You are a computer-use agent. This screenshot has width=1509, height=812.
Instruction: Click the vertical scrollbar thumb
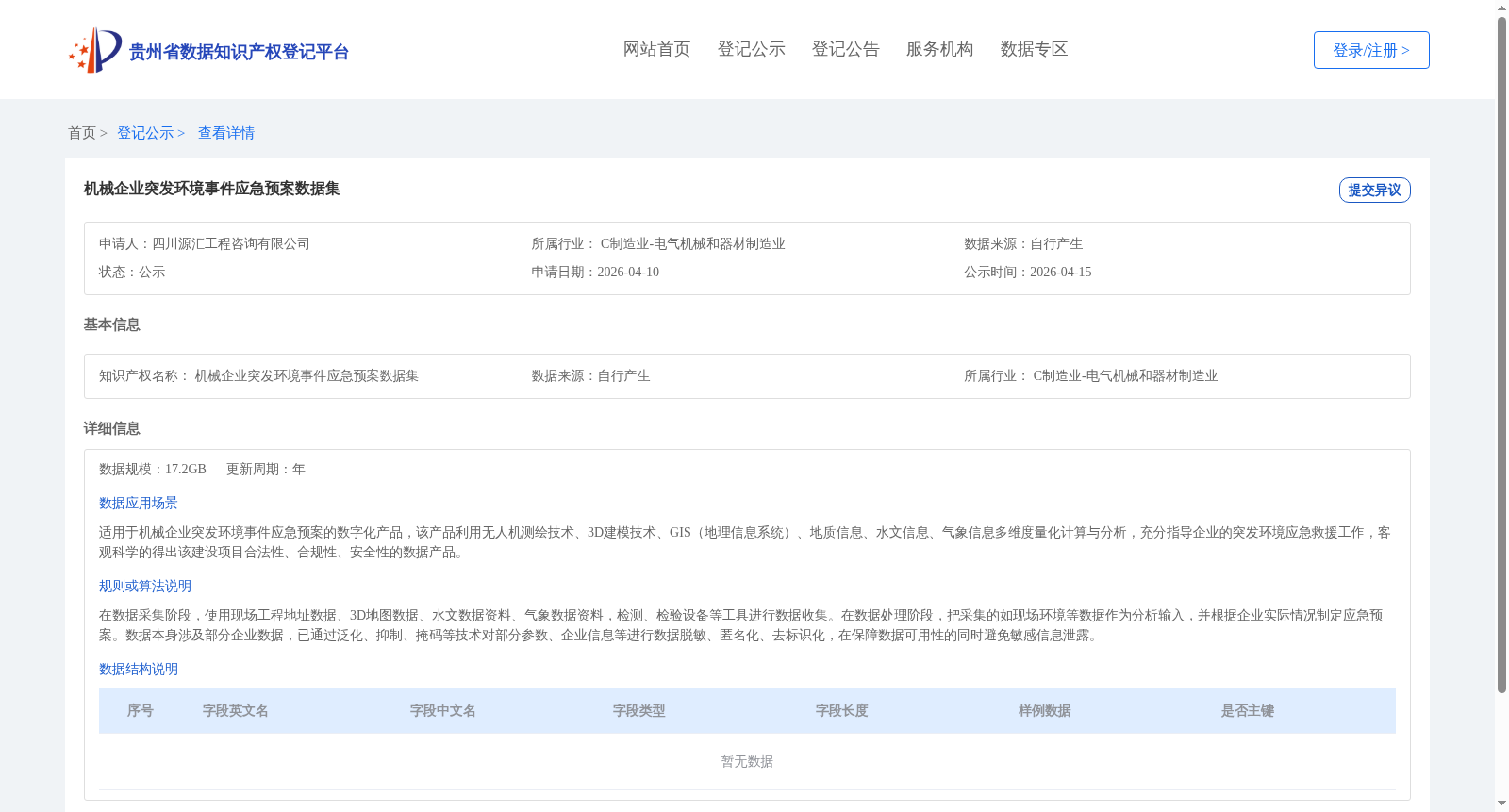(x=1501, y=355)
